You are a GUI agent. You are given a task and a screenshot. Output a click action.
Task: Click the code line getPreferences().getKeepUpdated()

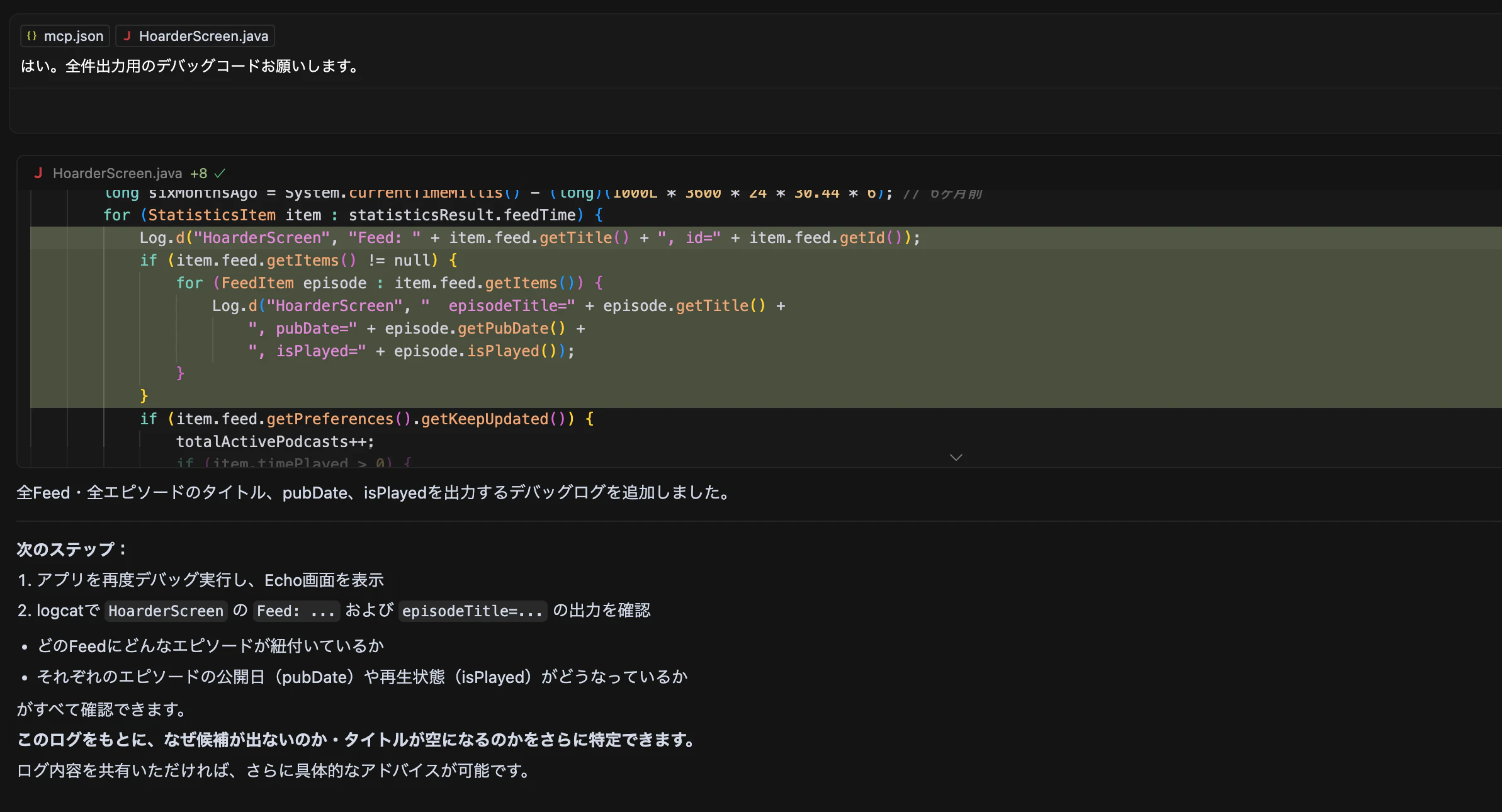[x=366, y=419]
